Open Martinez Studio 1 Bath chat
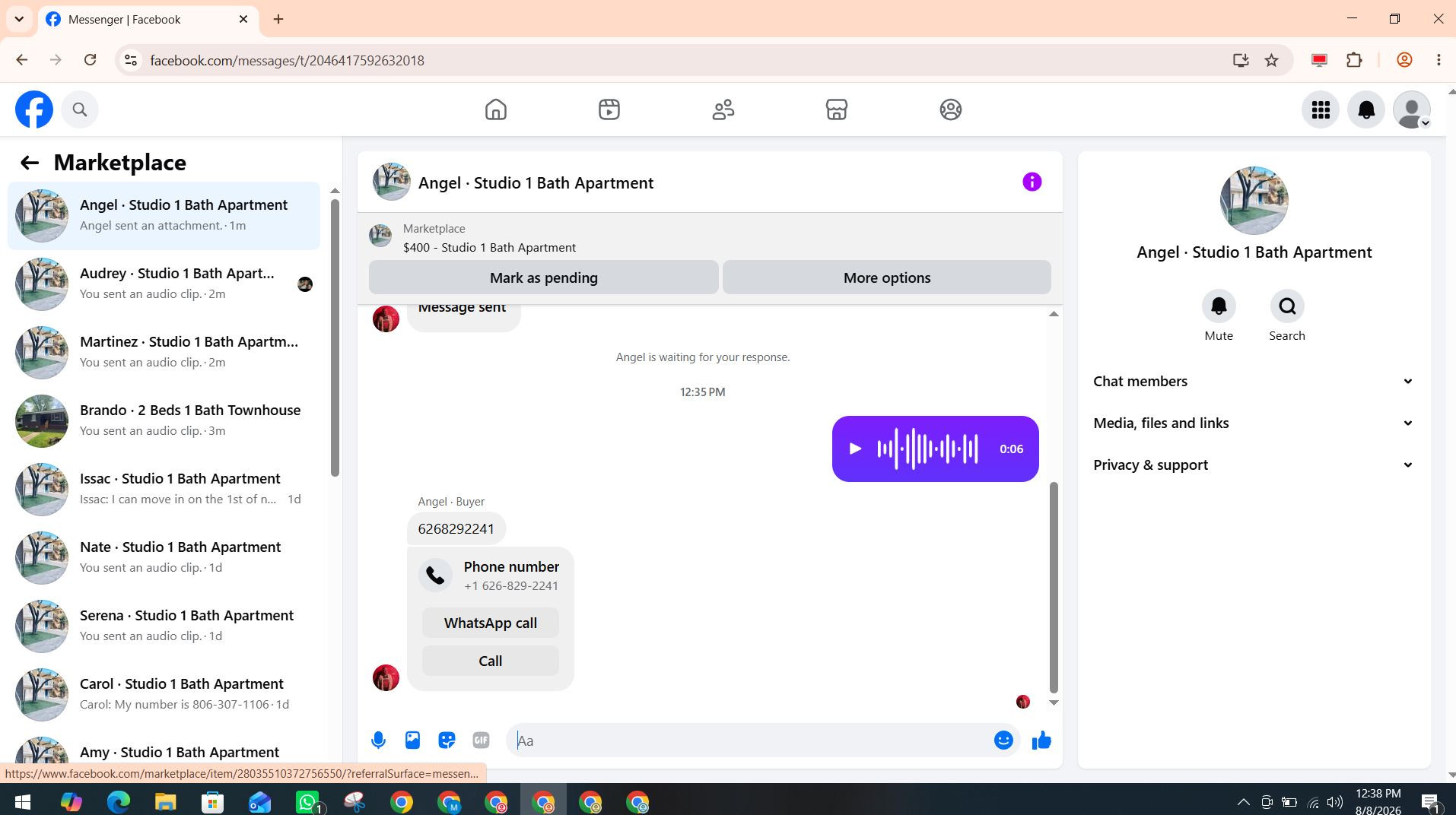Screen dimensions: 1456x815 pos(164,353)
